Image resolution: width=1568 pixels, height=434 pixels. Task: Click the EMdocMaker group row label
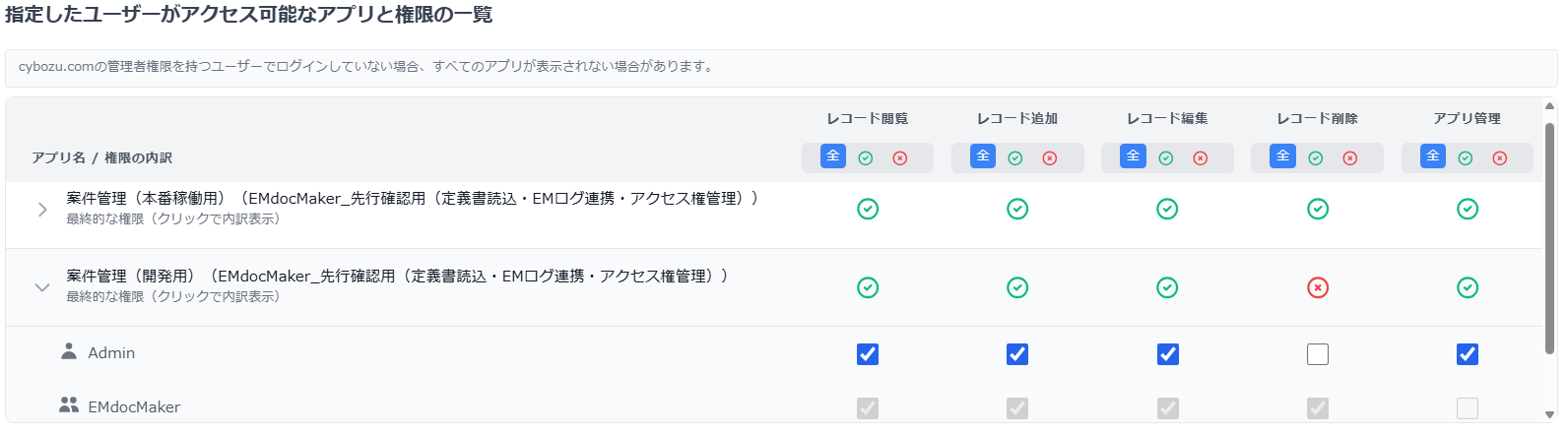pos(134,407)
